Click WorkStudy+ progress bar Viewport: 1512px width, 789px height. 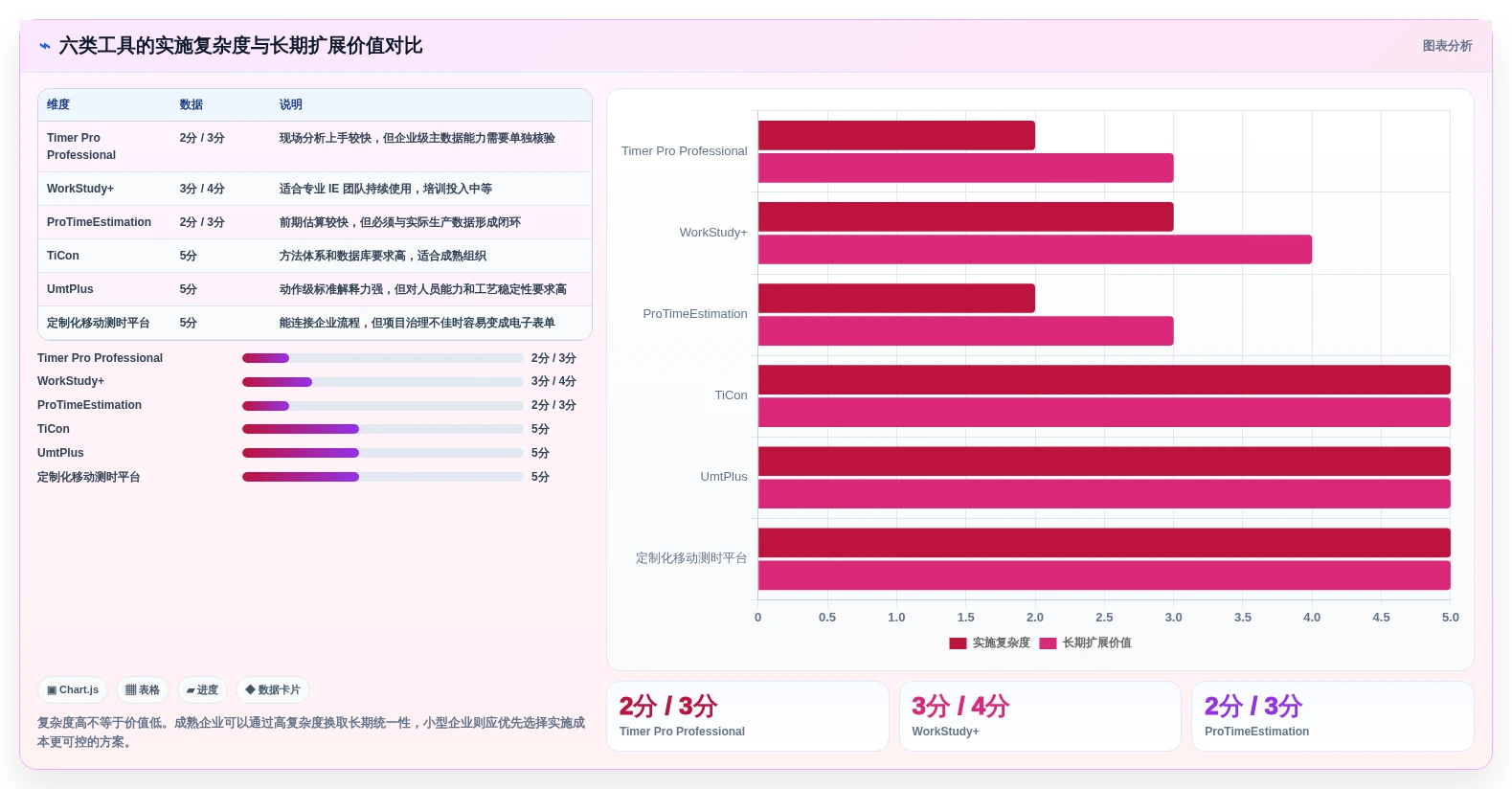pos(383,382)
